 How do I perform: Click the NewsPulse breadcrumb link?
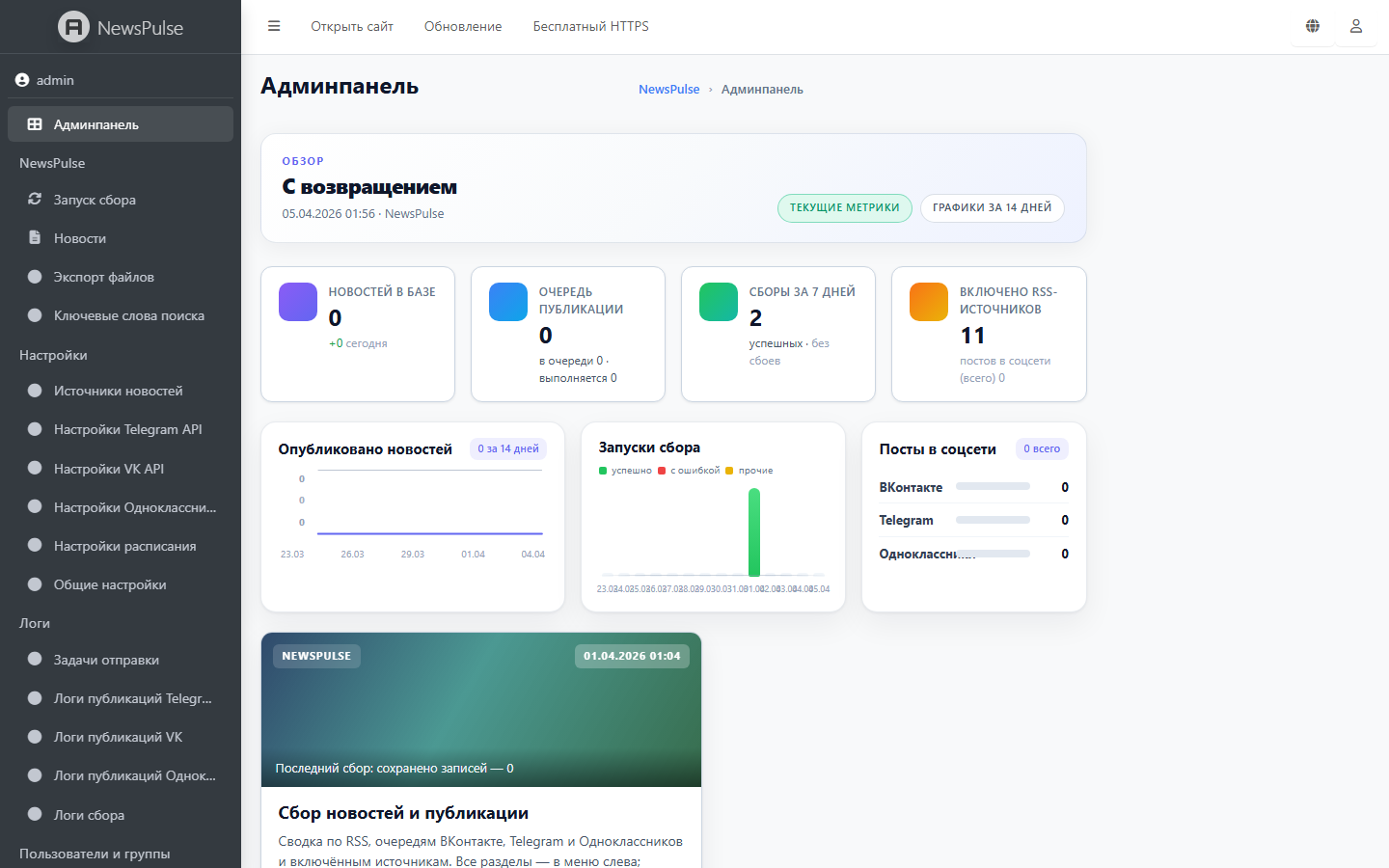(668, 89)
